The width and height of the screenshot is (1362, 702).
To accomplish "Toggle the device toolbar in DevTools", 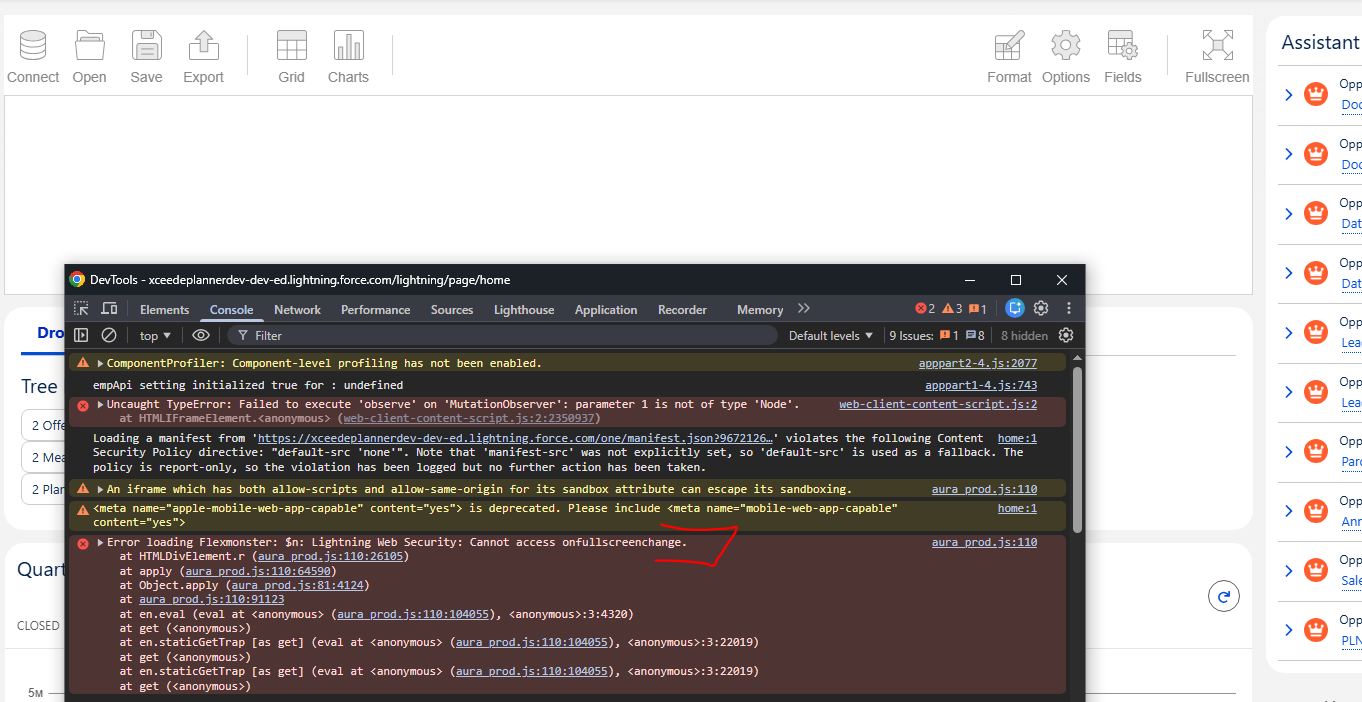I will [109, 309].
